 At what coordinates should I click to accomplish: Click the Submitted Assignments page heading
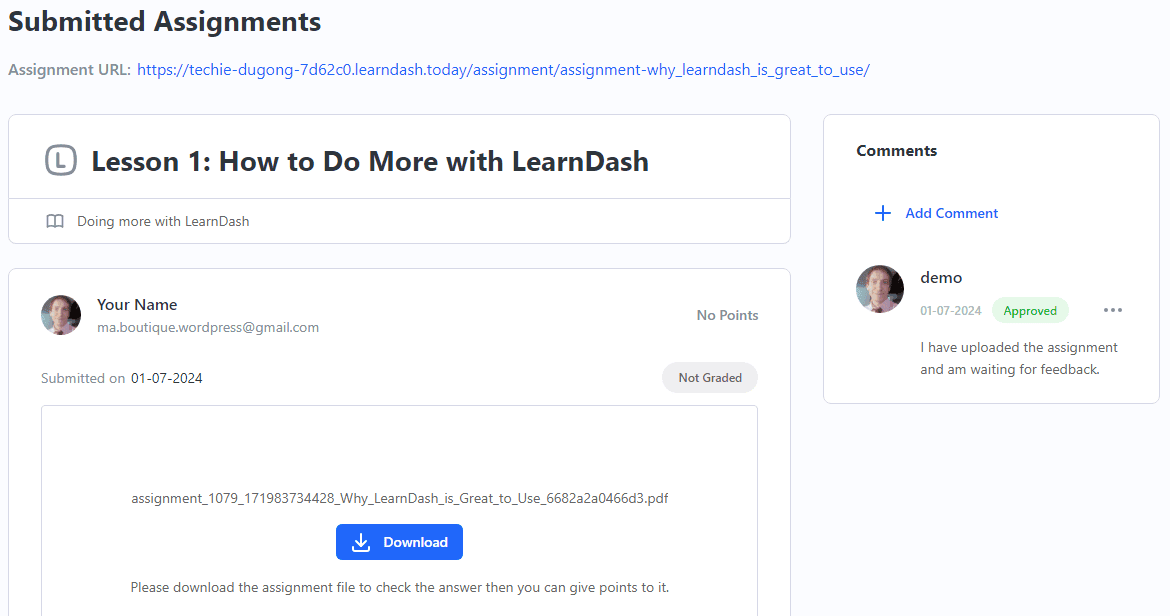click(x=165, y=21)
